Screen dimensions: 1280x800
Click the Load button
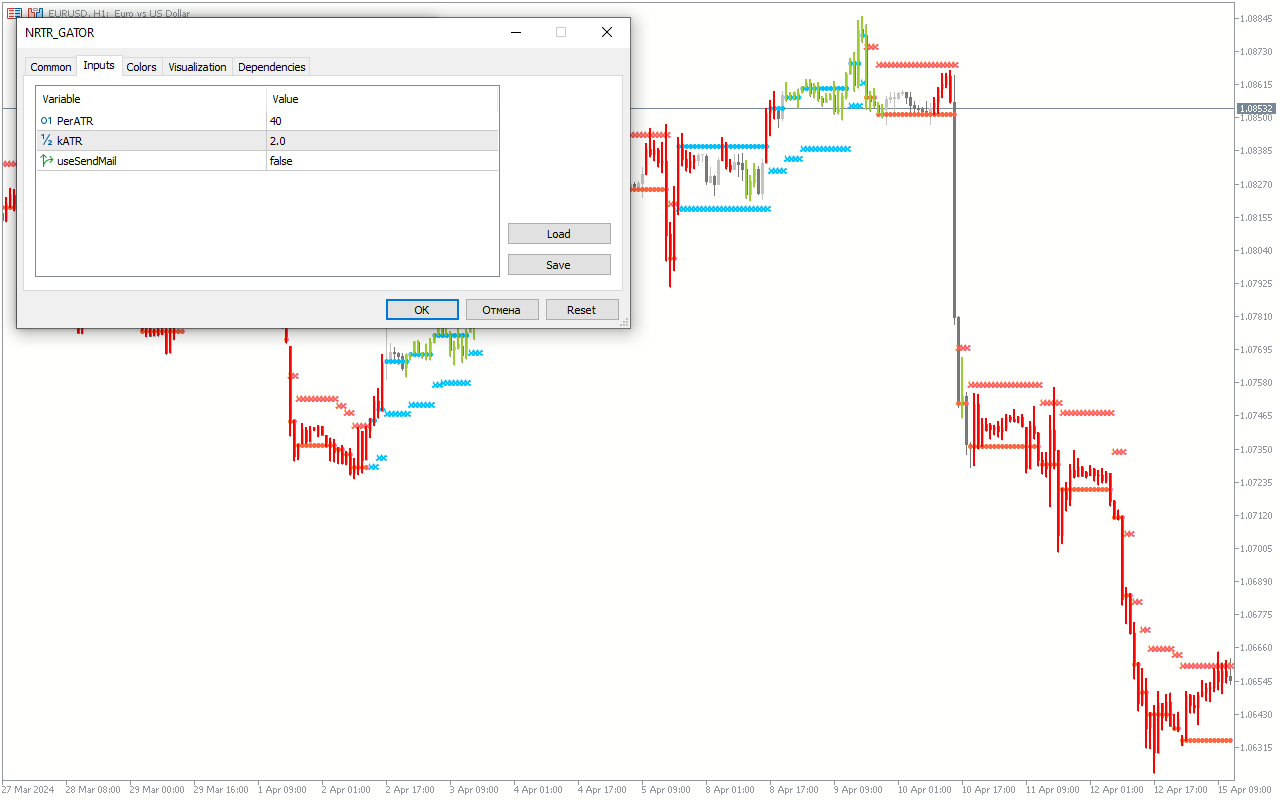point(559,234)
